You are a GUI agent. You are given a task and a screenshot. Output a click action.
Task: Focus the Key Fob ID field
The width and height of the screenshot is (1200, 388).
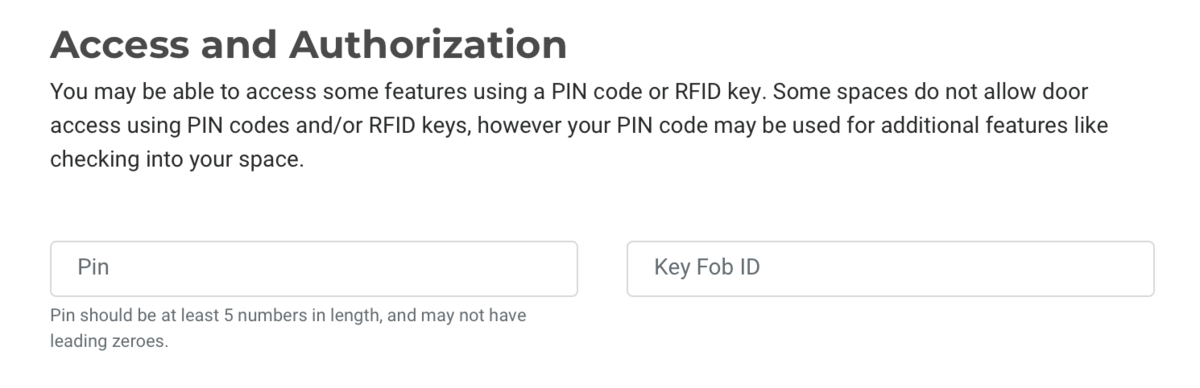pos(890,268)
